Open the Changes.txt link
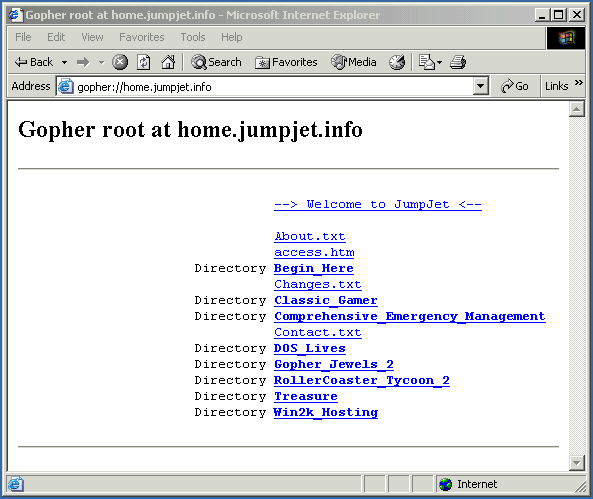593x499 pixels. point(318,284)
